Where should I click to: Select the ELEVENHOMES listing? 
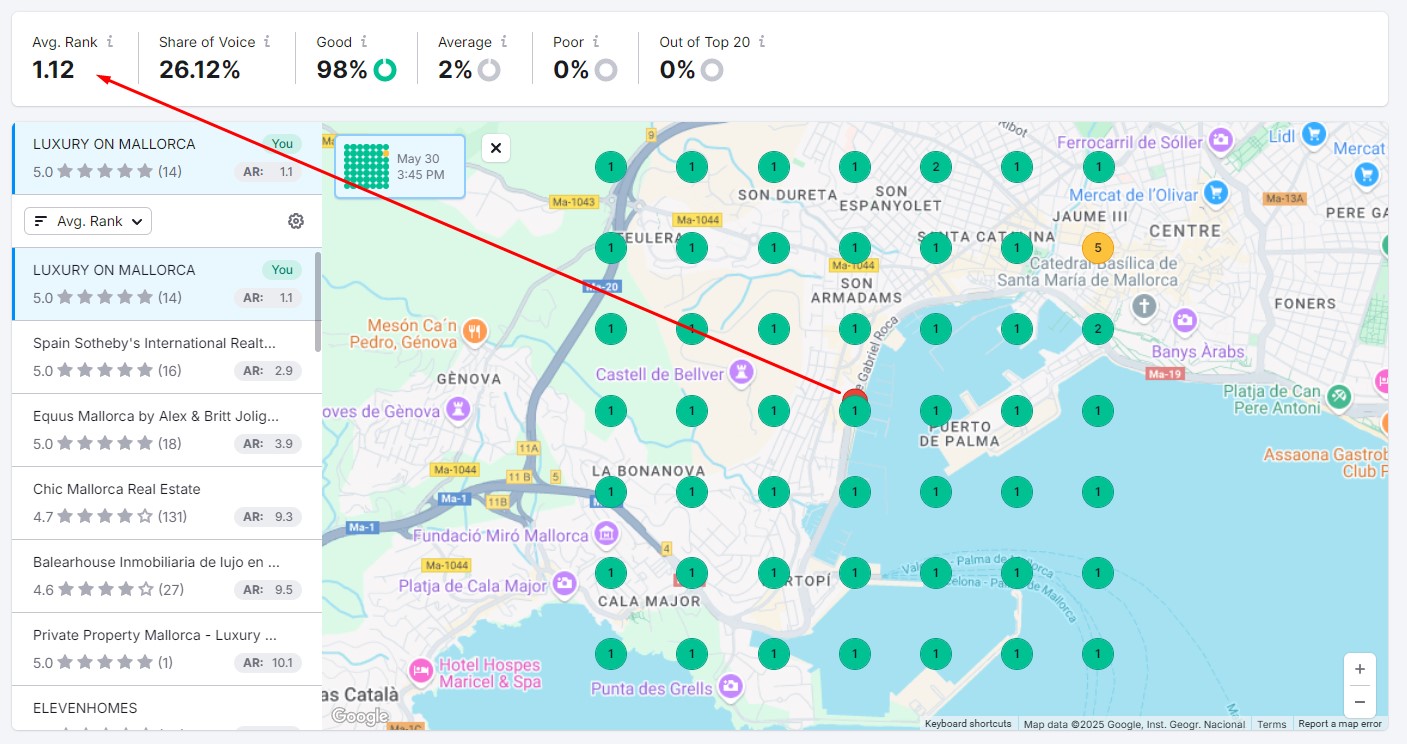pyautogui.click(x=165, y=708)
